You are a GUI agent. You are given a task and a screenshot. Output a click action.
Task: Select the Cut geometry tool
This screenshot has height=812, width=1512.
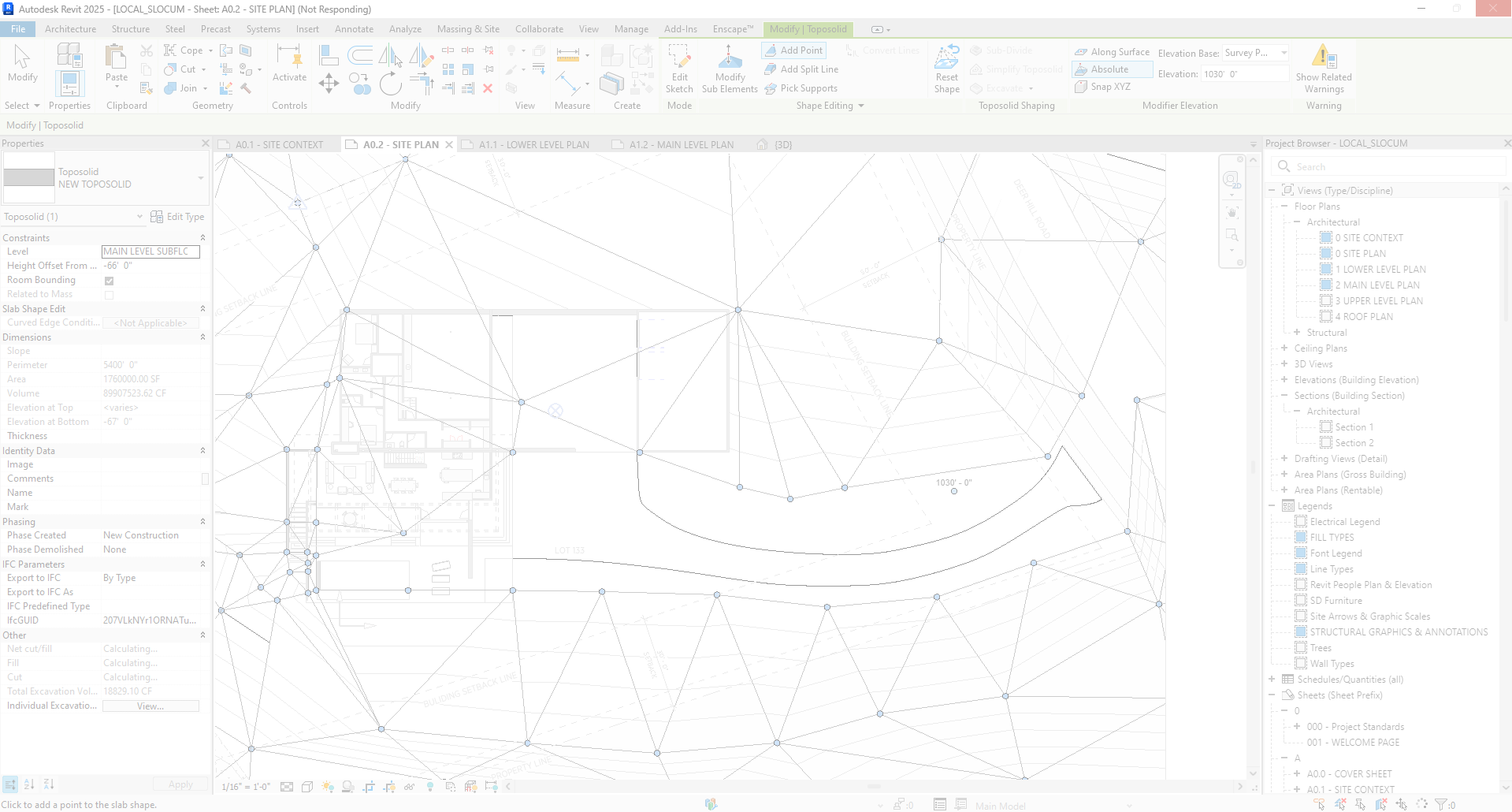coord(180,69)
